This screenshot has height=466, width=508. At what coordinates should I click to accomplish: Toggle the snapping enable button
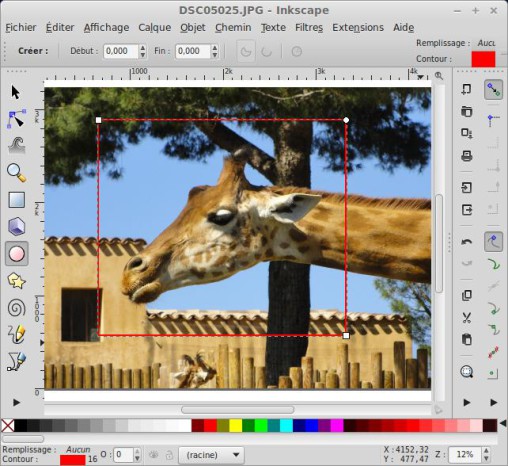point(493,90)
